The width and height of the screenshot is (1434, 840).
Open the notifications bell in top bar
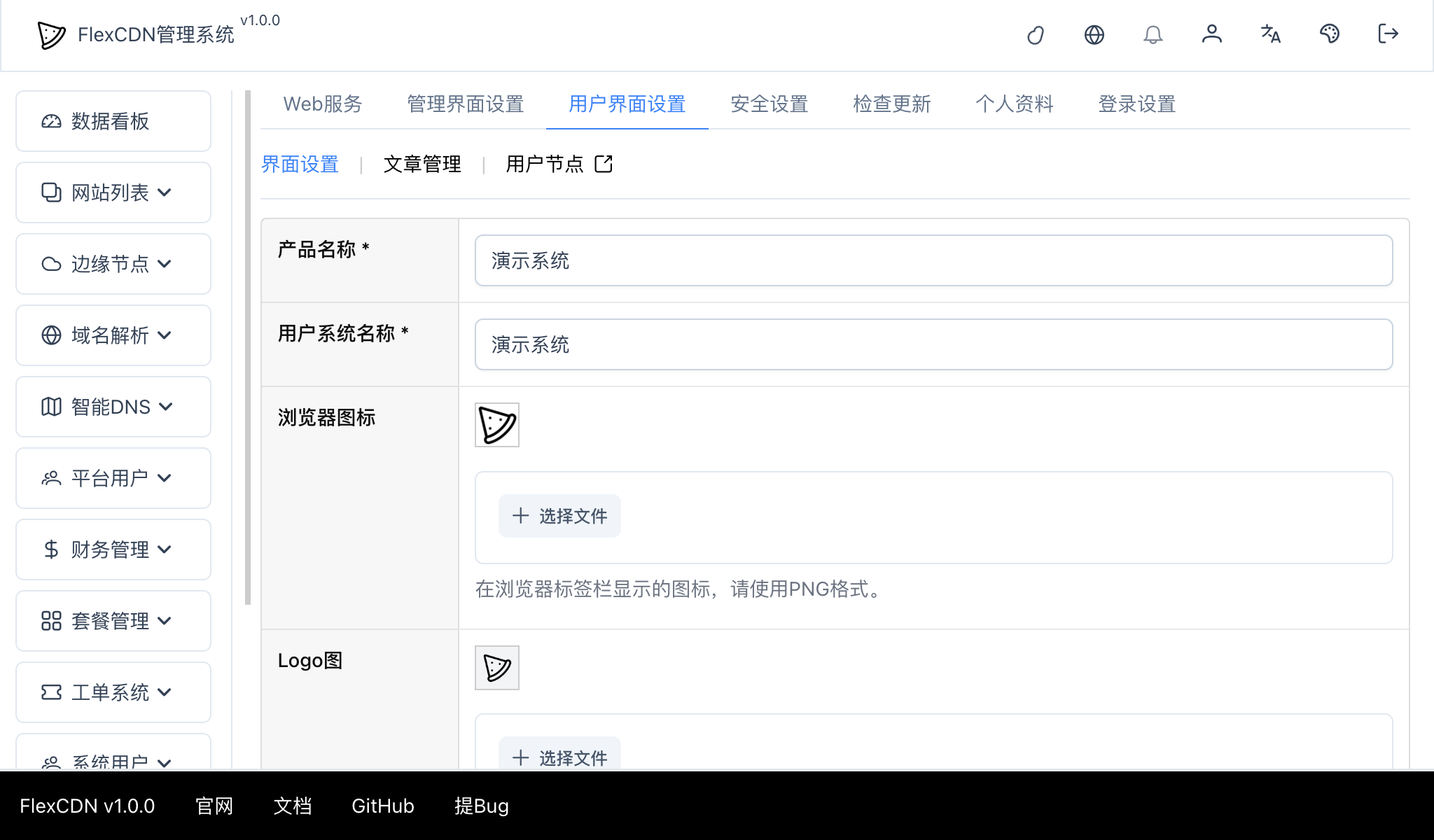click(1153, 34)
